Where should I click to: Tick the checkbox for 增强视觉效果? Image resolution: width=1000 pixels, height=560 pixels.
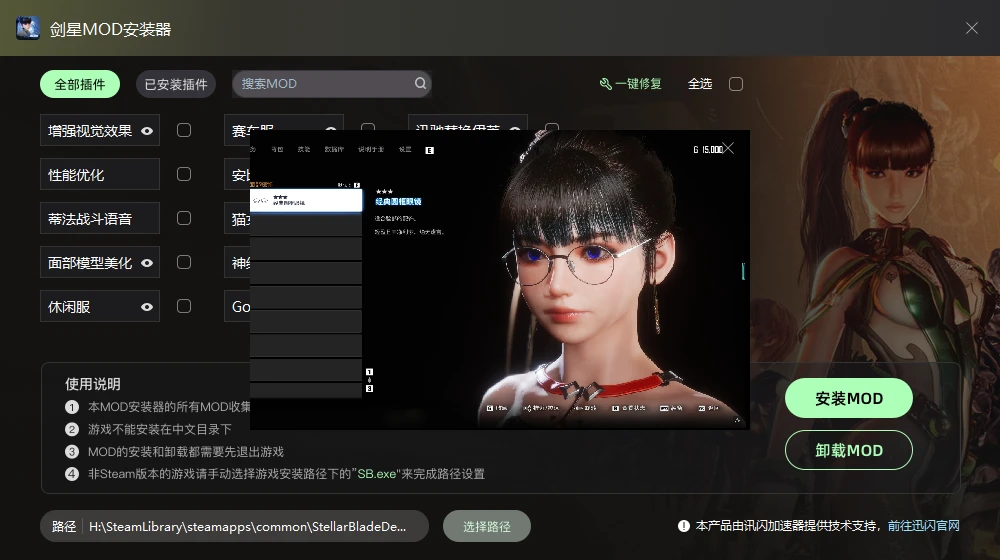coord(184,130)
